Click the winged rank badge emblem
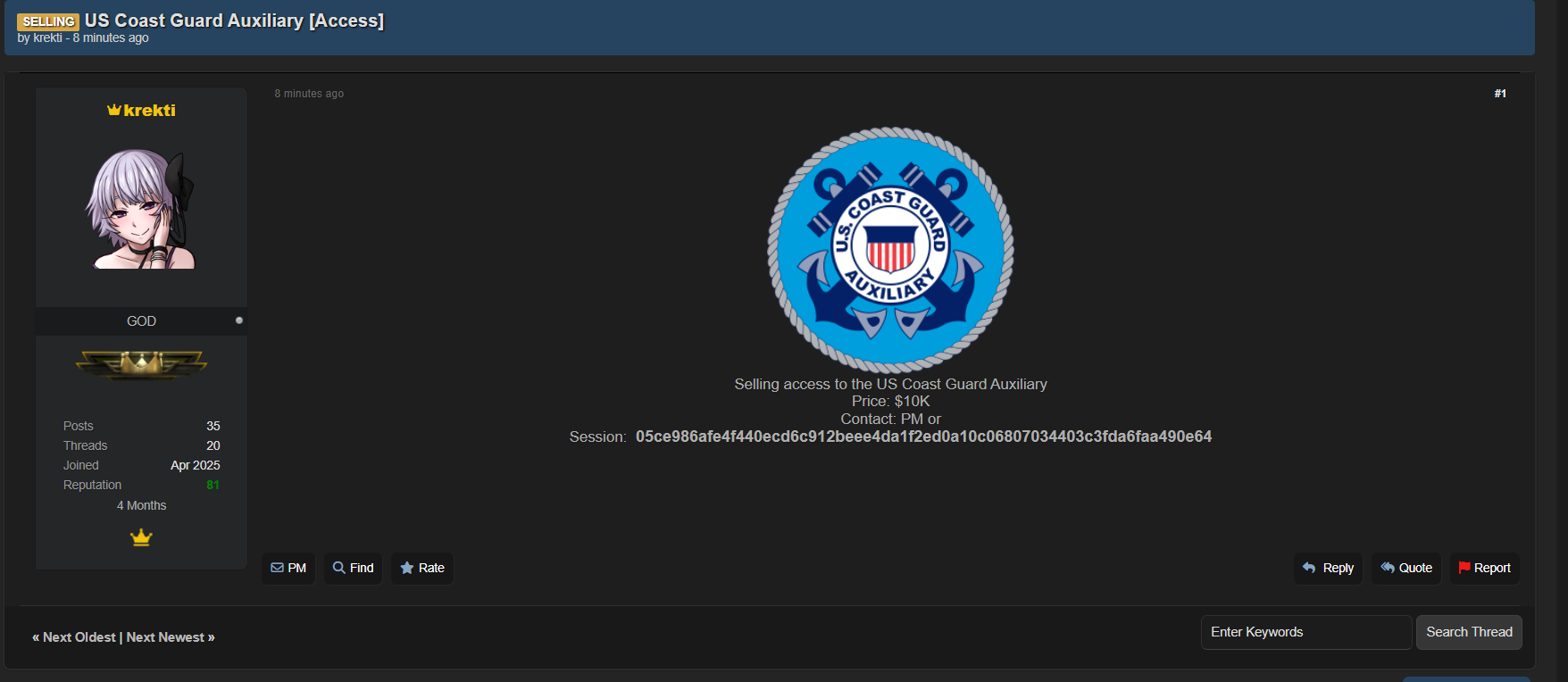This screenshot has width=1568, height=682. coord(141,364)
